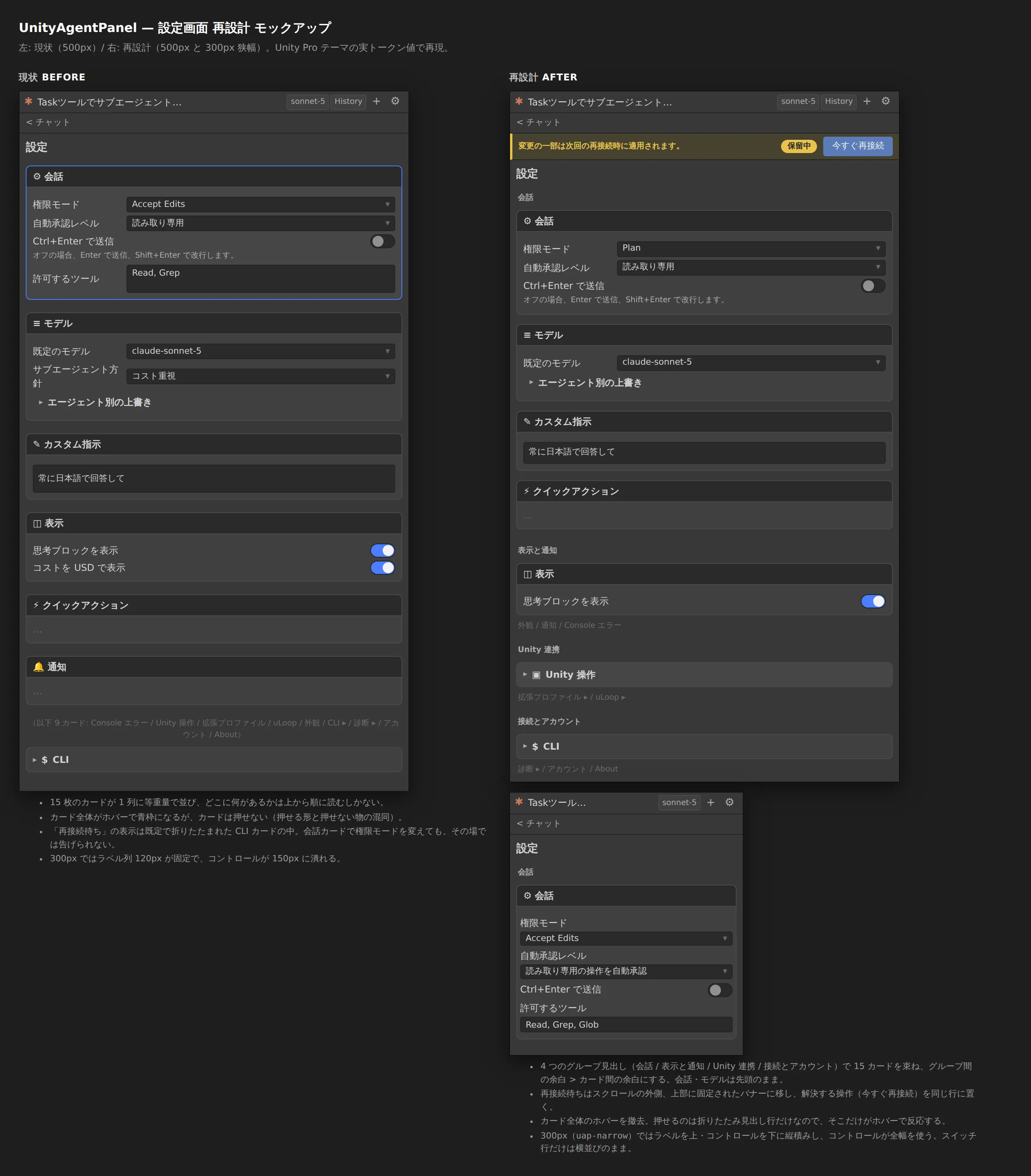Expand the CLI section in BEFORE panel
The image size is (1031, 1176).
click(214, 760)
